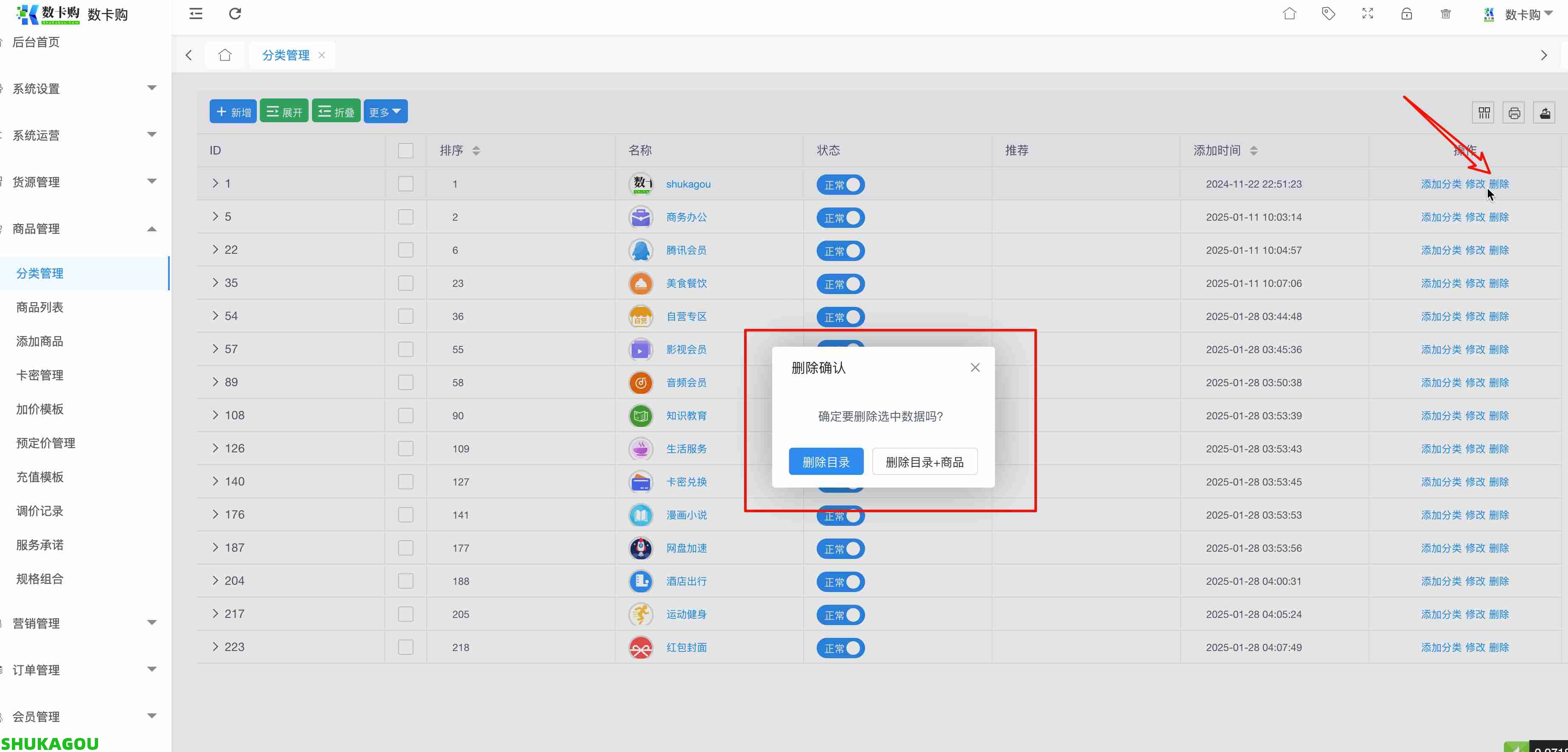Select the 分类管理 tab
The width and height of the screenshot is (1568, 752).
pos(286,55)
